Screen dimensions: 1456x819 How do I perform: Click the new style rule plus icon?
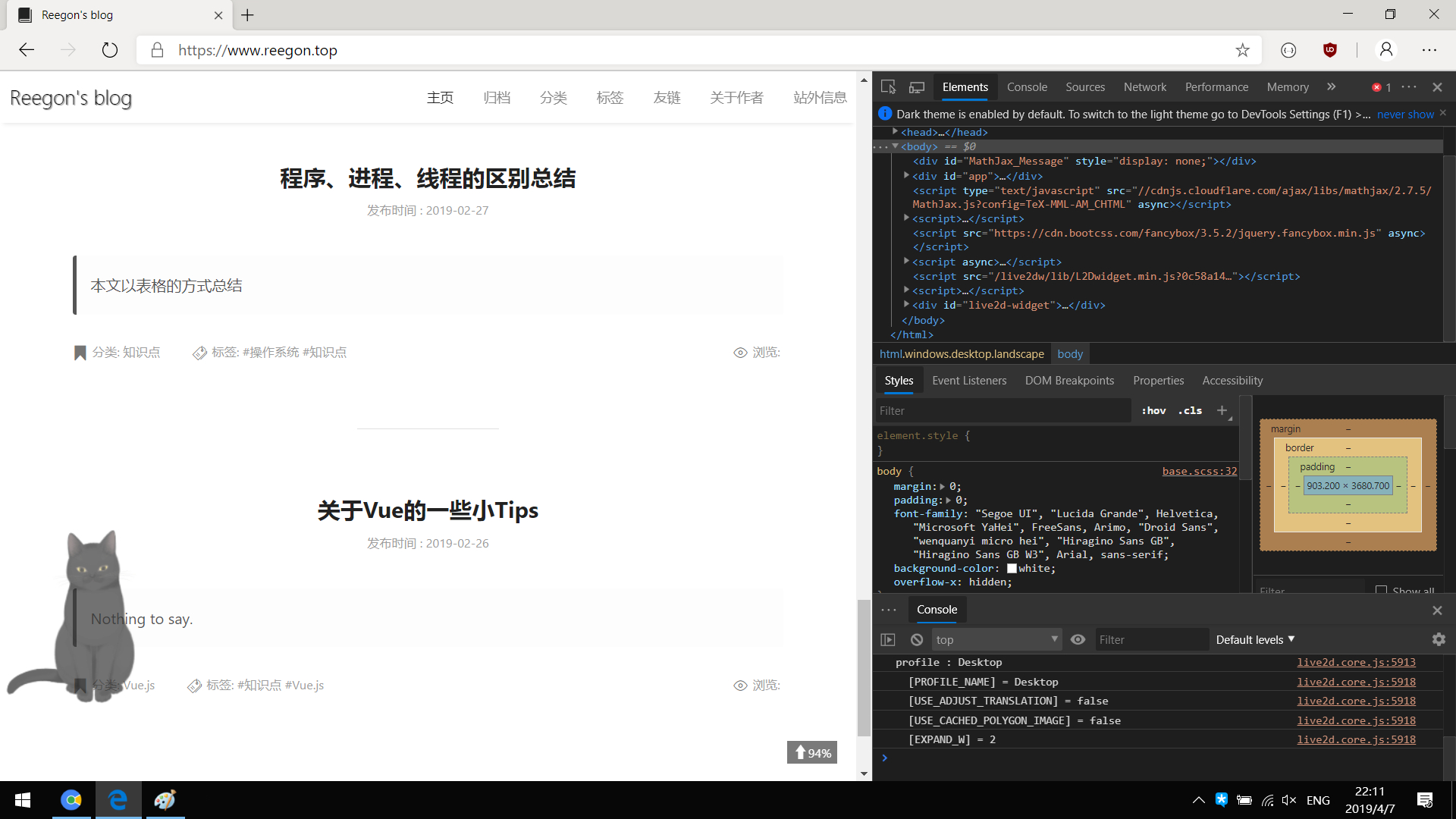tap(1222, 410)
